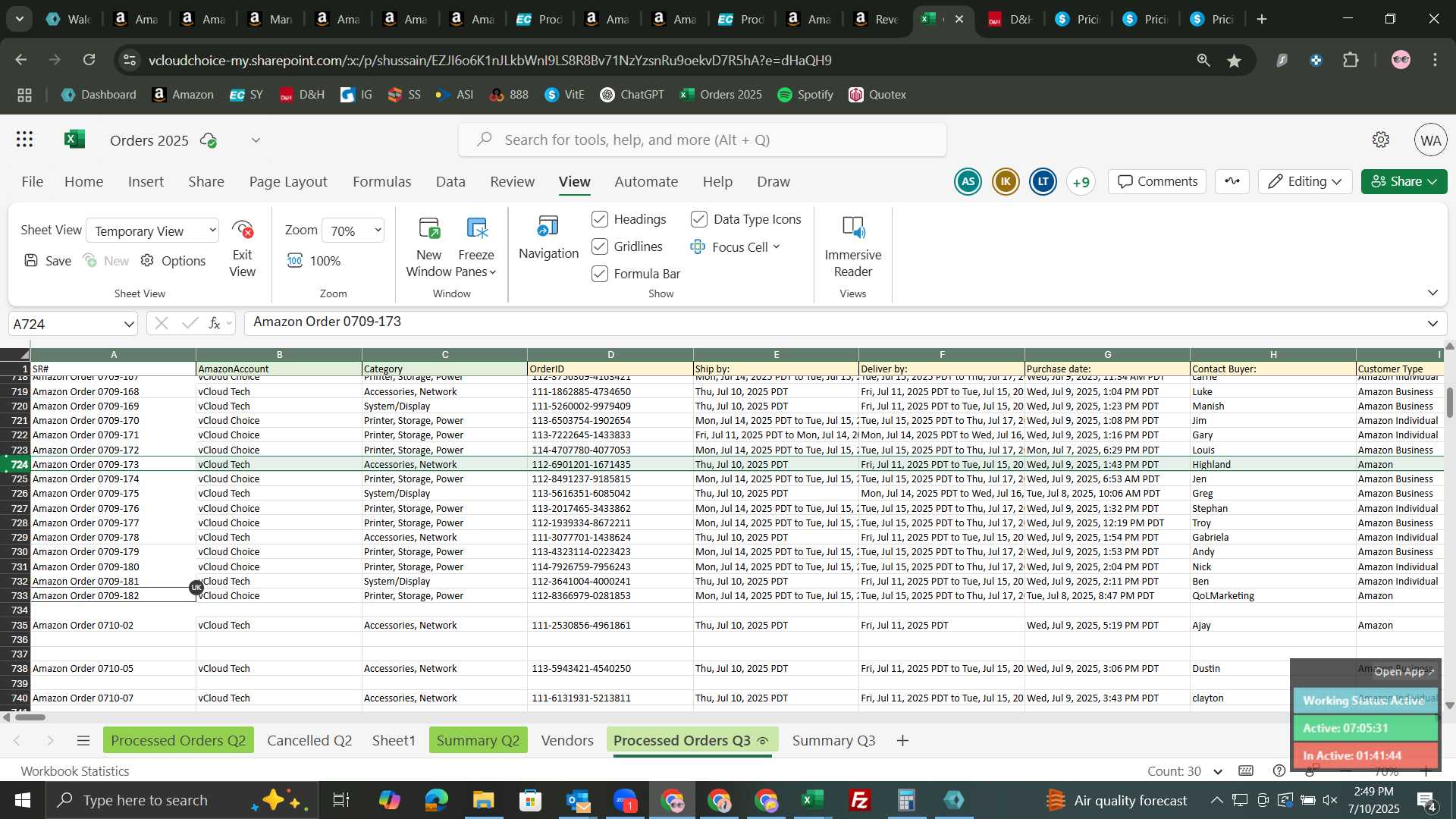This screenshot has width=1456, height=819.
Task: Click the WA account avatar
Action: [x=1430, y=140]
